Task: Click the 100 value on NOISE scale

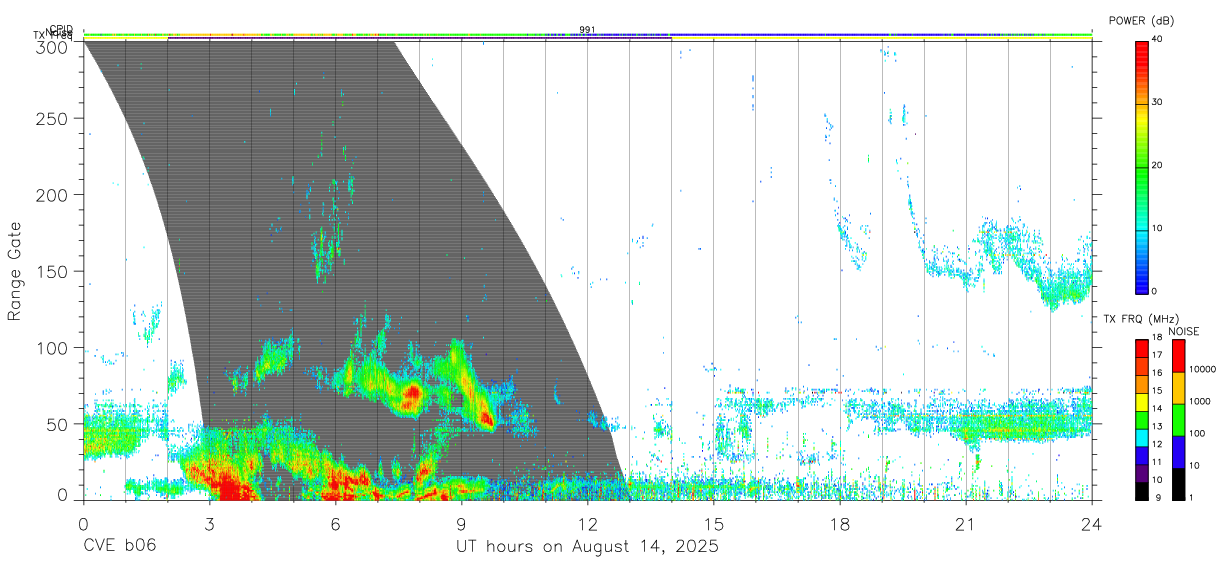Action: 1198,433
